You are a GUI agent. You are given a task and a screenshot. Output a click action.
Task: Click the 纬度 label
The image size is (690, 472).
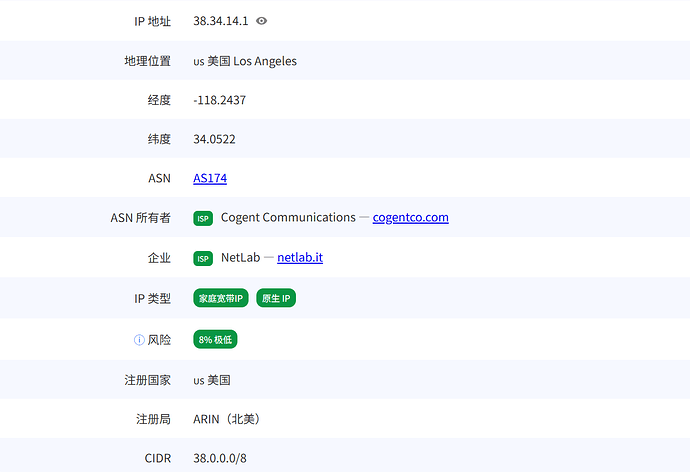coord(159,139)
